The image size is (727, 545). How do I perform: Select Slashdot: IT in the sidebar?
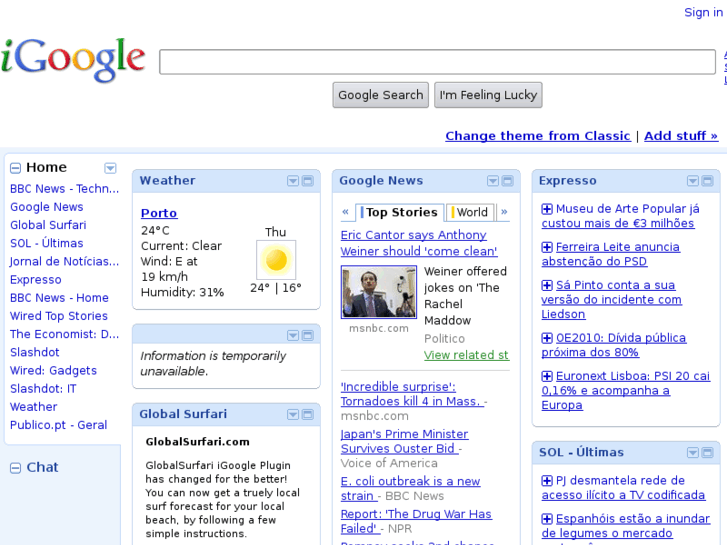point(43,389)
